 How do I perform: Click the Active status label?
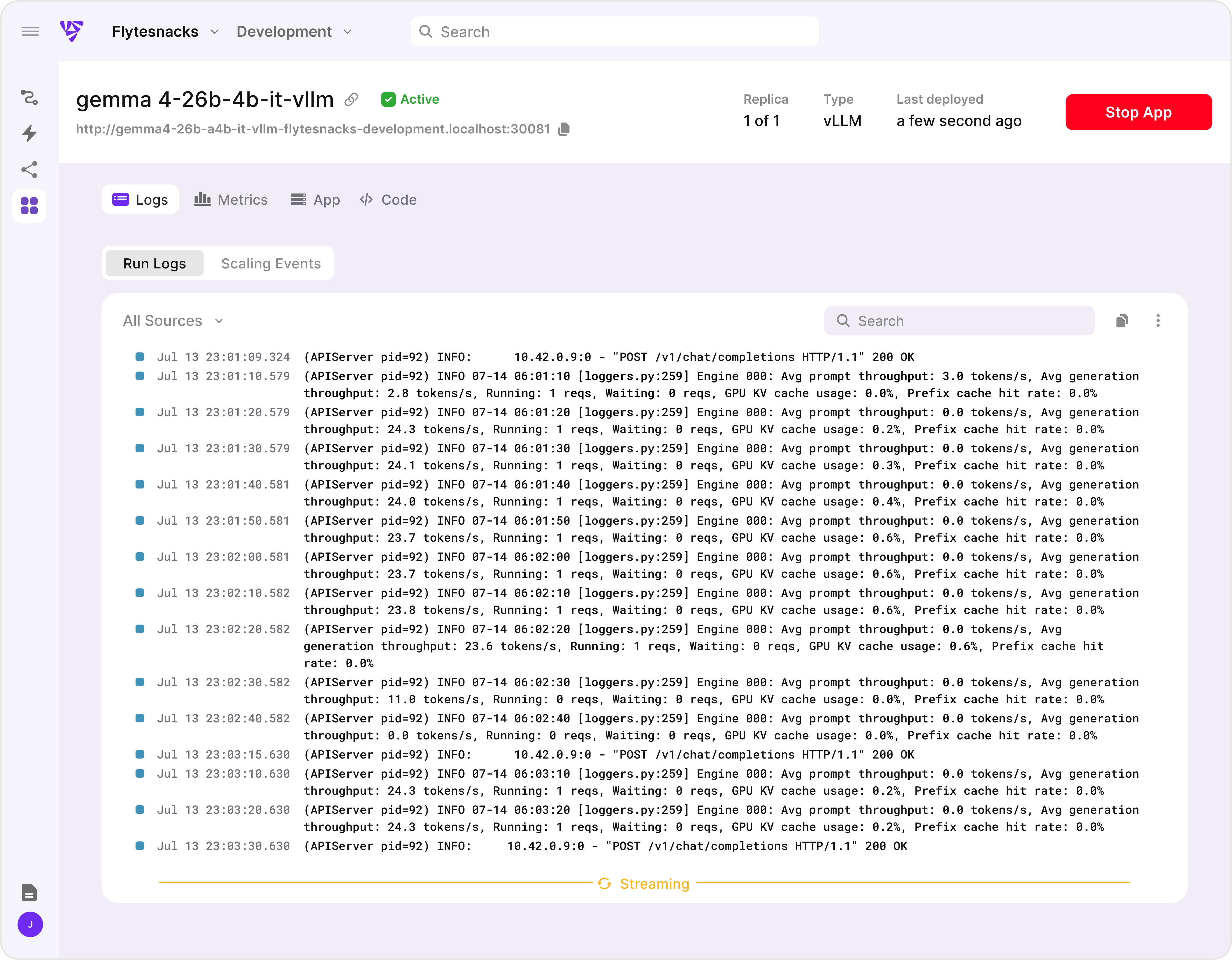pos(420,99)
